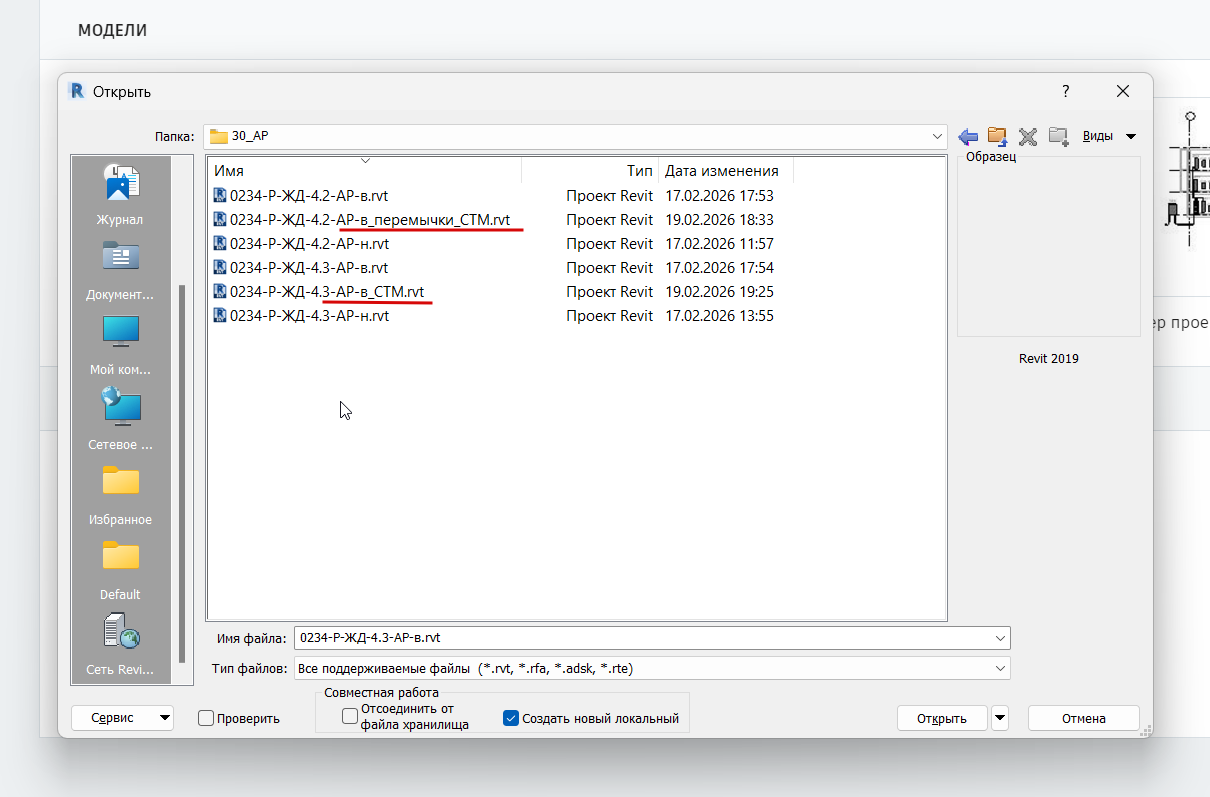The width and height of the screenshot is (1210, 797).
Task: Click date 17.02.2026 13:55
Action: coord(719,316)
